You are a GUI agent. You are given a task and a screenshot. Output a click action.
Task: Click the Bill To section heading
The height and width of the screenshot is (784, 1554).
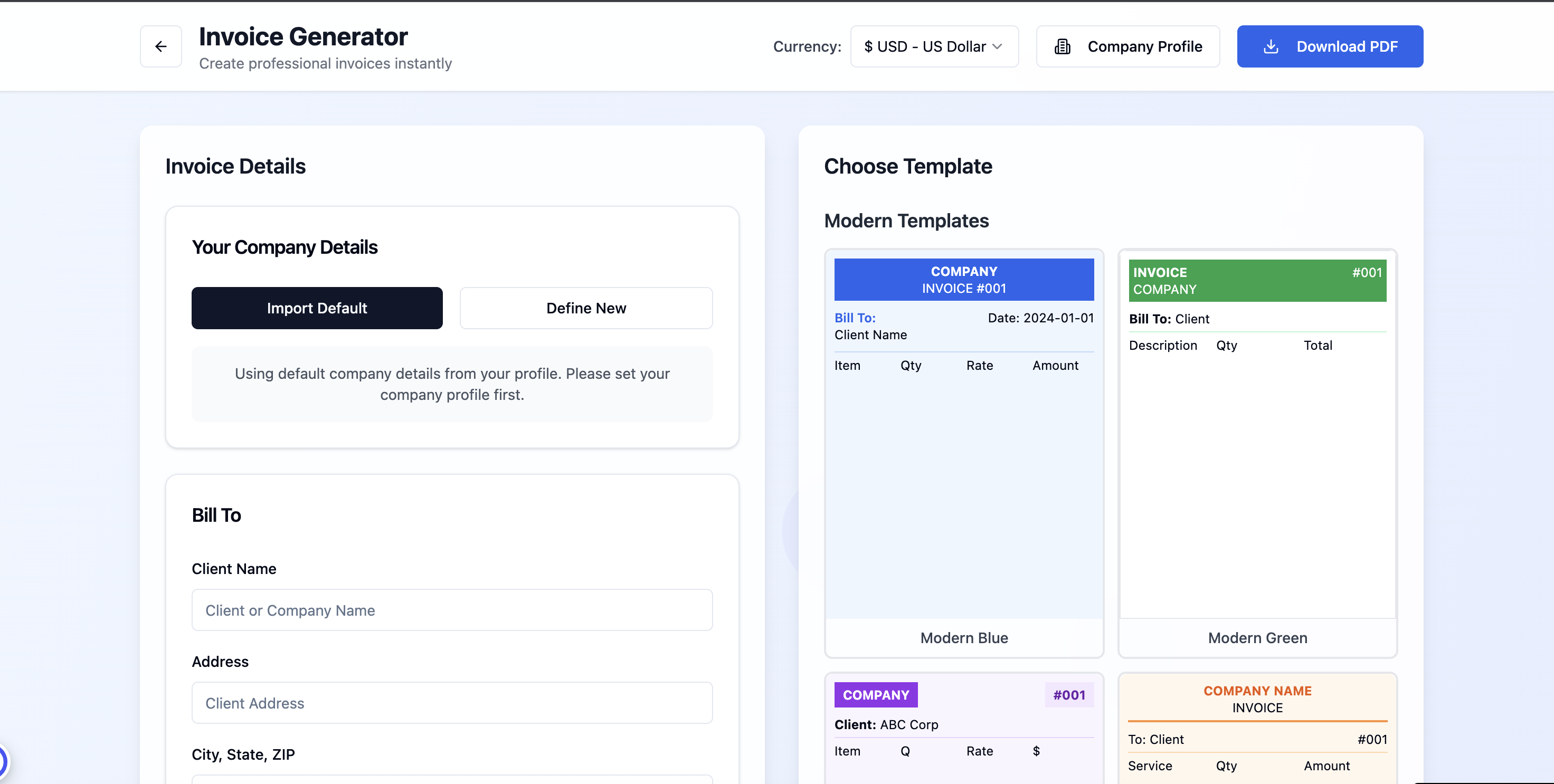coord(216,515)
